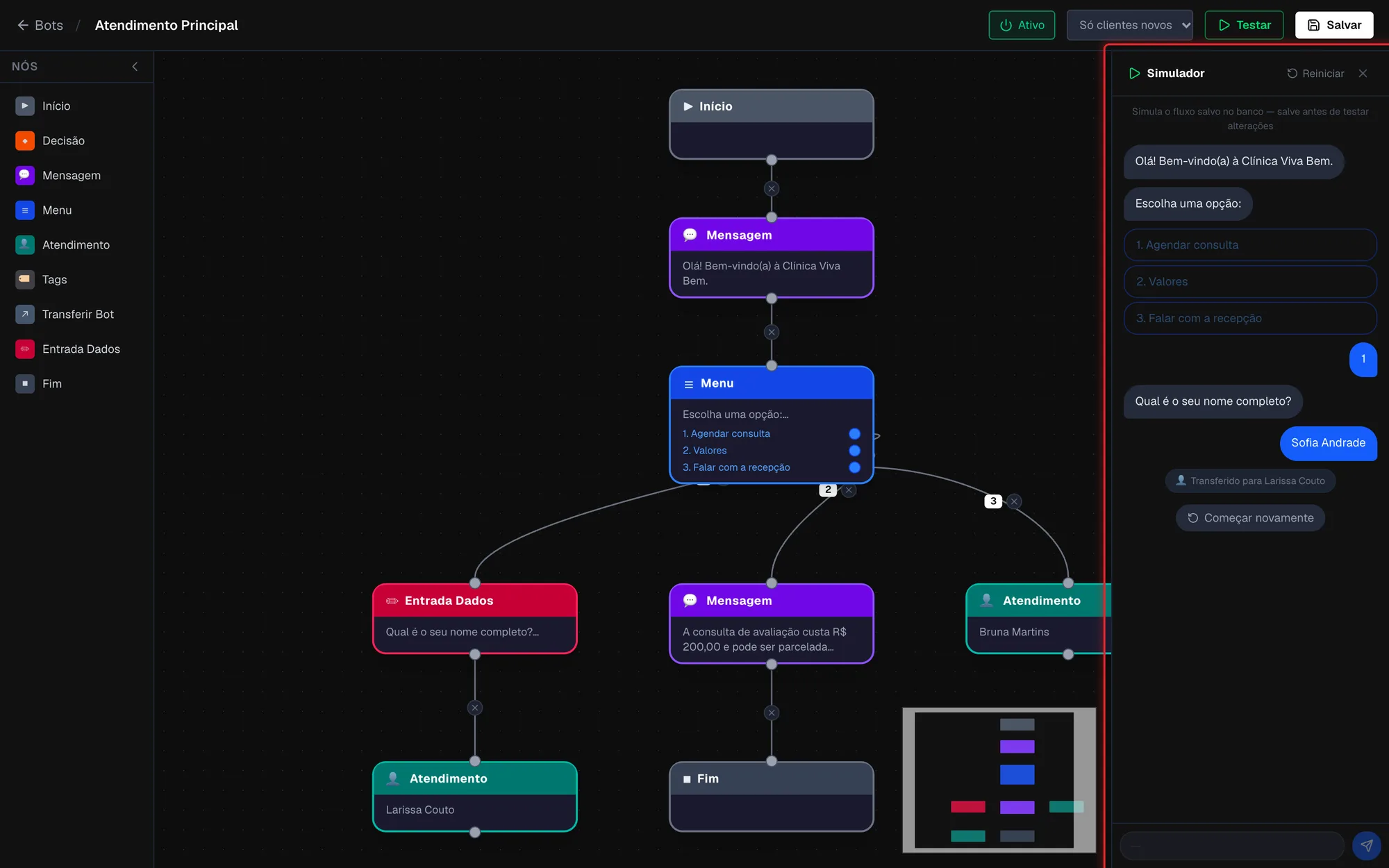Click the Testar button

tap(1244, 25)
